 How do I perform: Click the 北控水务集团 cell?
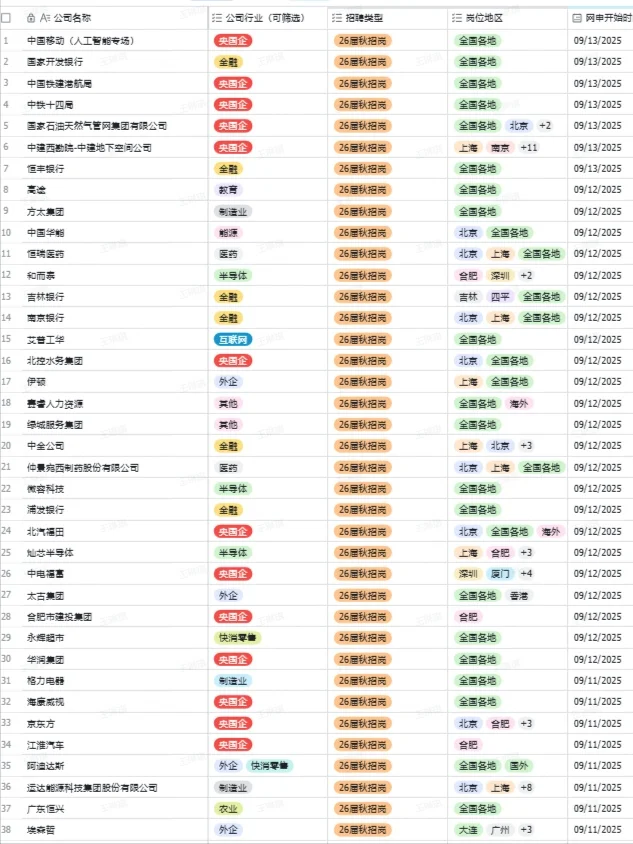117,361
